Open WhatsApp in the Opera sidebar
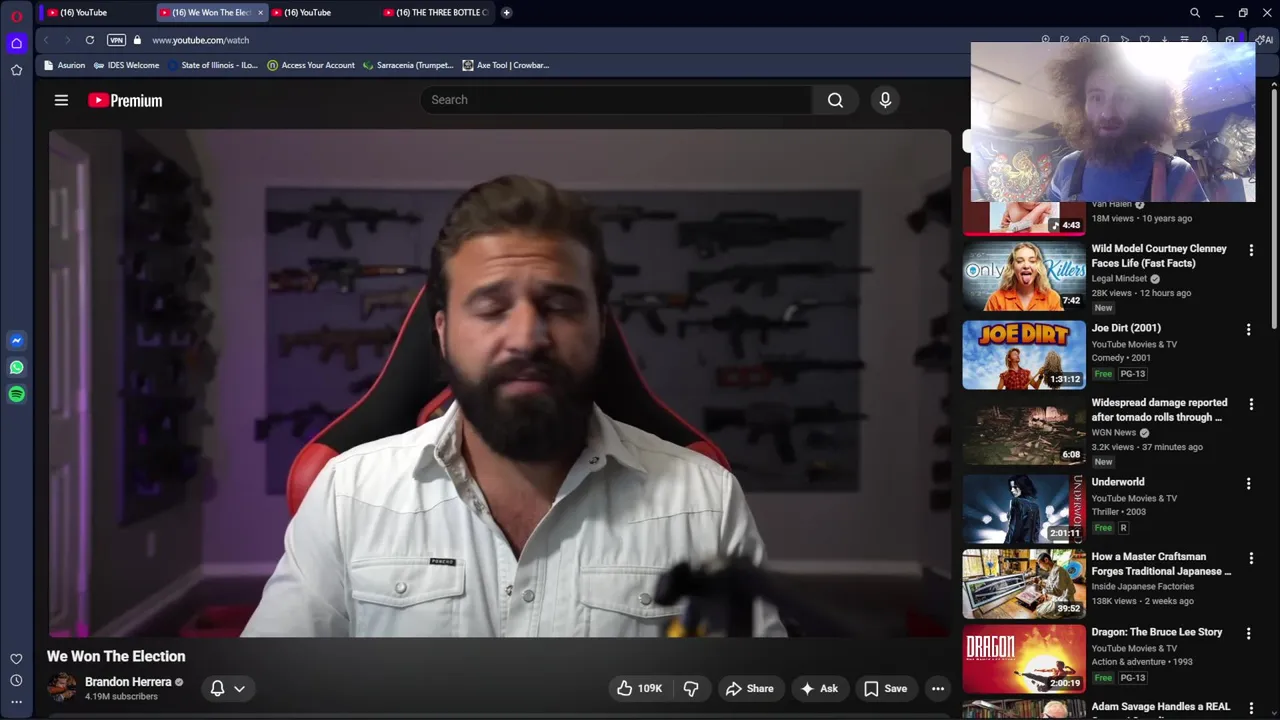This screenshot has width=1280, height=720. click(x=16, y=368)
